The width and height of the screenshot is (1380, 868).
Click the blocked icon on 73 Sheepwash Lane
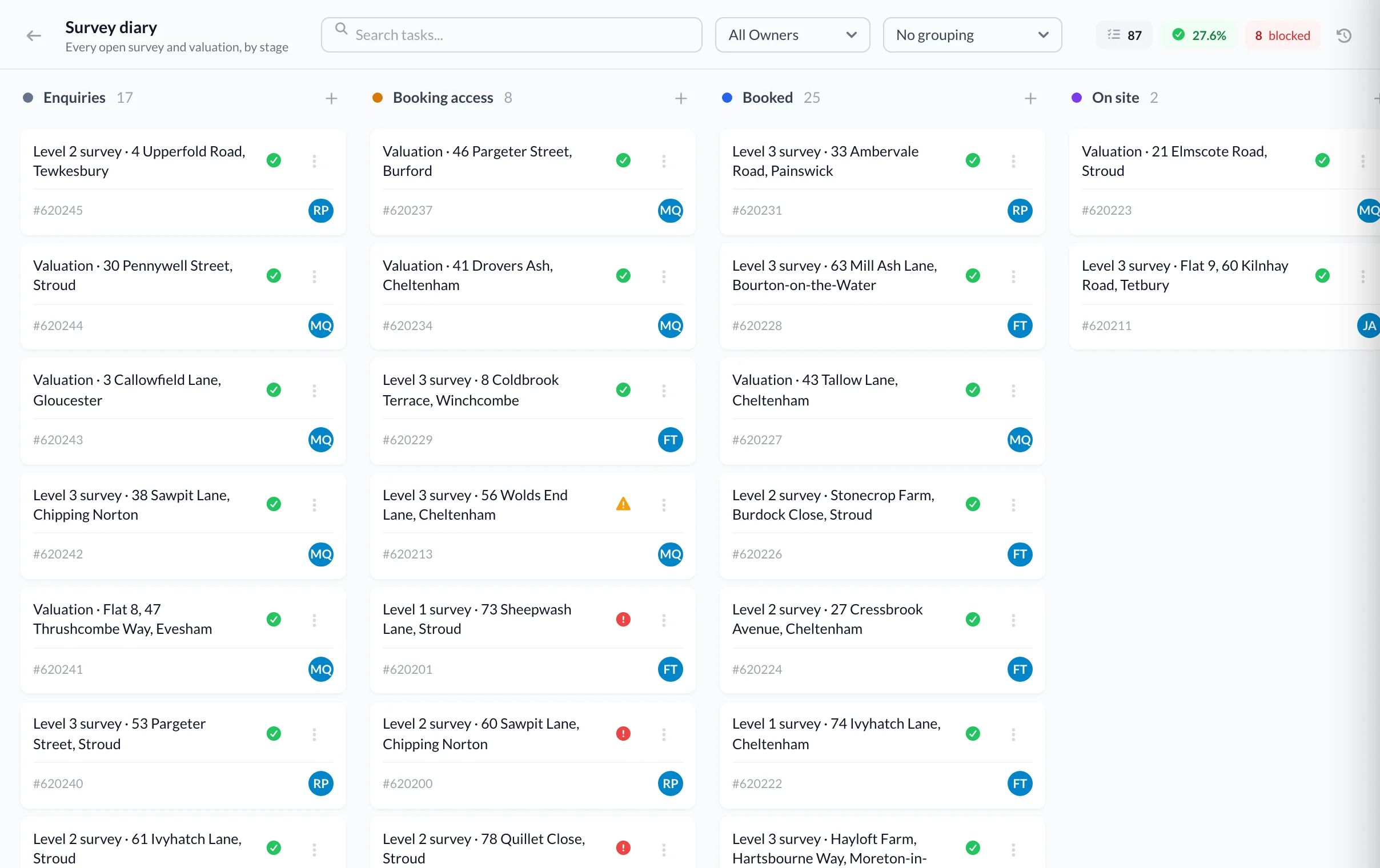[x=623, y=620]
